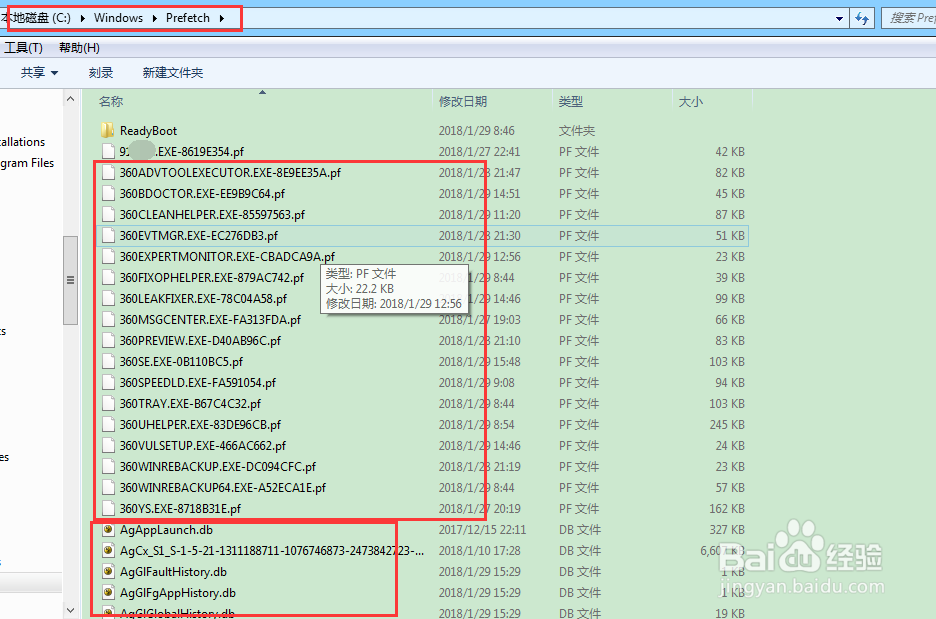Click the 360VULSETUP.EXE-466AC662.pf file icon
Image resolution: width=936 pixels, height=619 pixels.
[x=108, y=445]
